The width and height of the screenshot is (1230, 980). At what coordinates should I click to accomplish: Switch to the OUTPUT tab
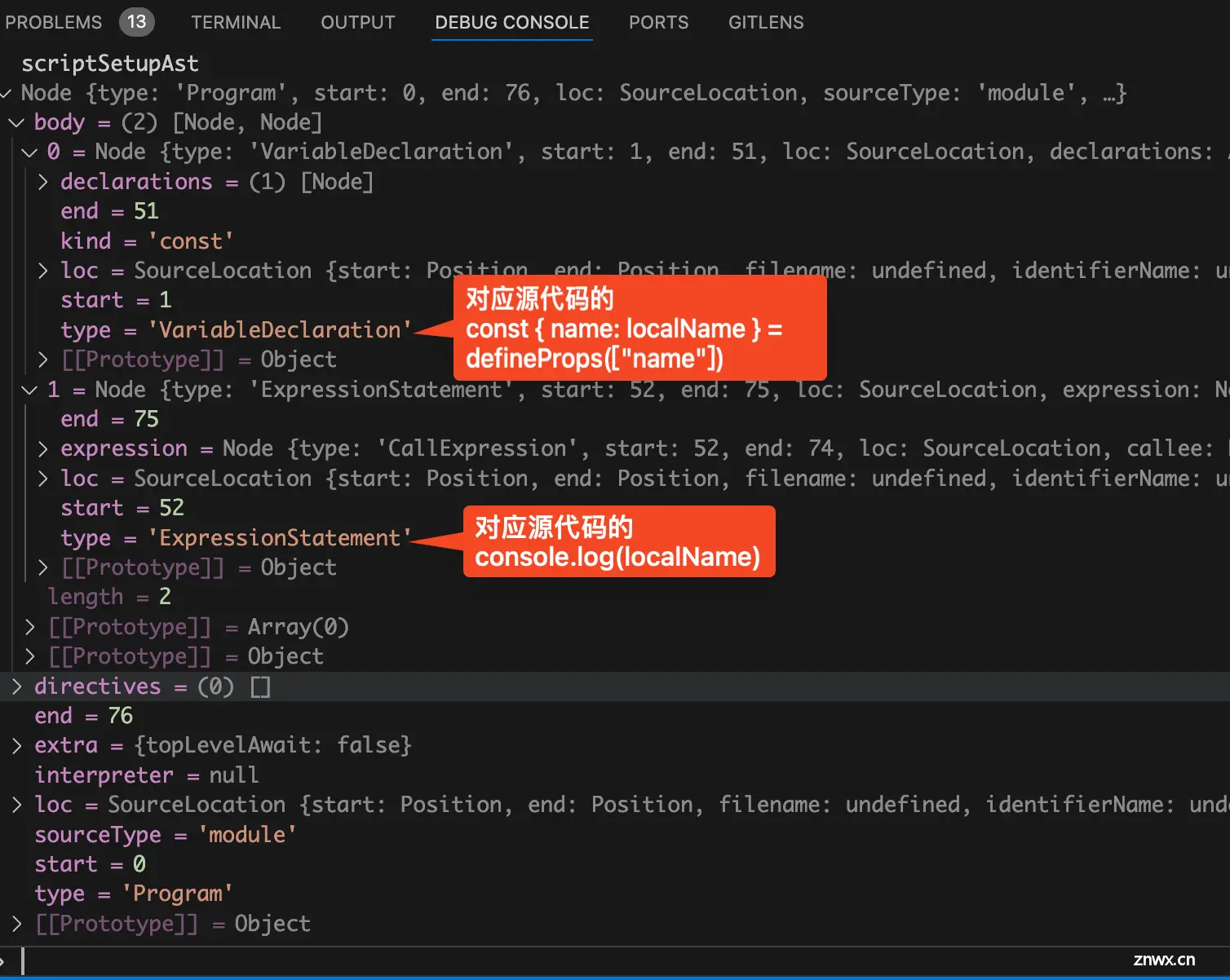358,22
